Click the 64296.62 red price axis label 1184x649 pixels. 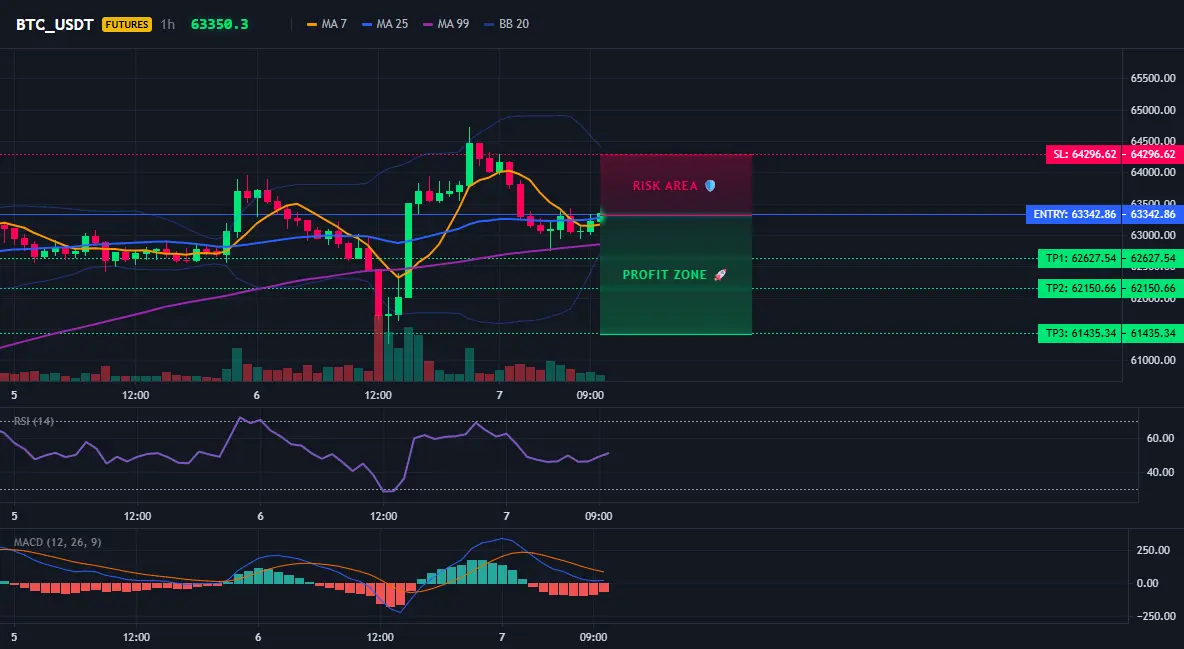1152,154
